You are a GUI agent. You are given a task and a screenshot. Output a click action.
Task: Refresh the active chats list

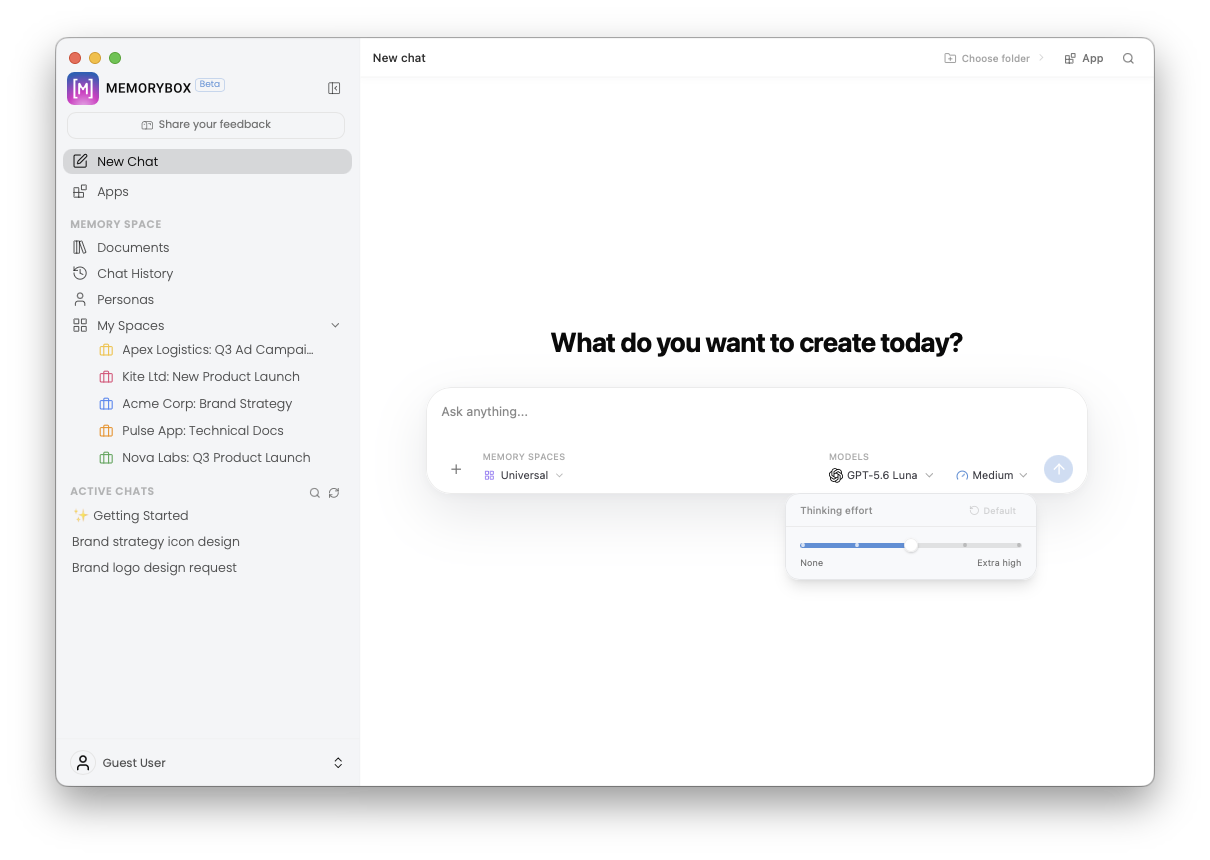click(334, 493)
